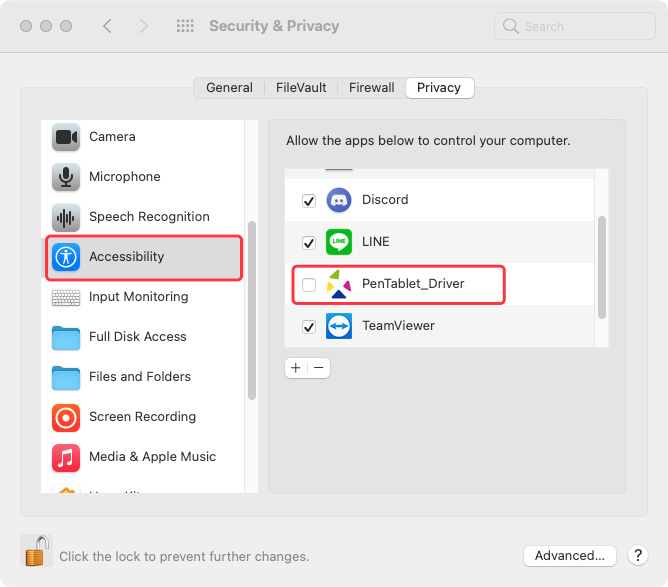668x587 pixels.
Task: Open the FileVault tab
Action: (301, 88)
